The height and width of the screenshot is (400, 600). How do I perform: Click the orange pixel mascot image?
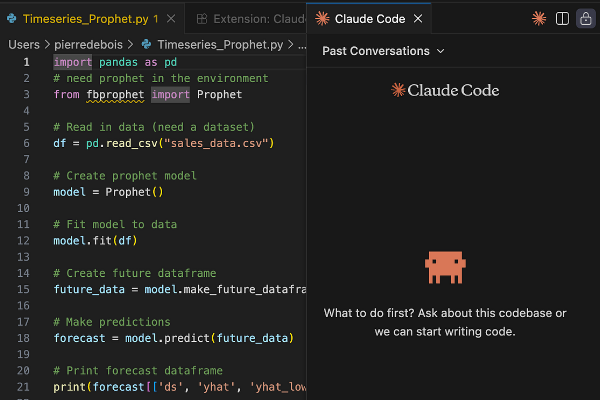click(x=445, y=267)
